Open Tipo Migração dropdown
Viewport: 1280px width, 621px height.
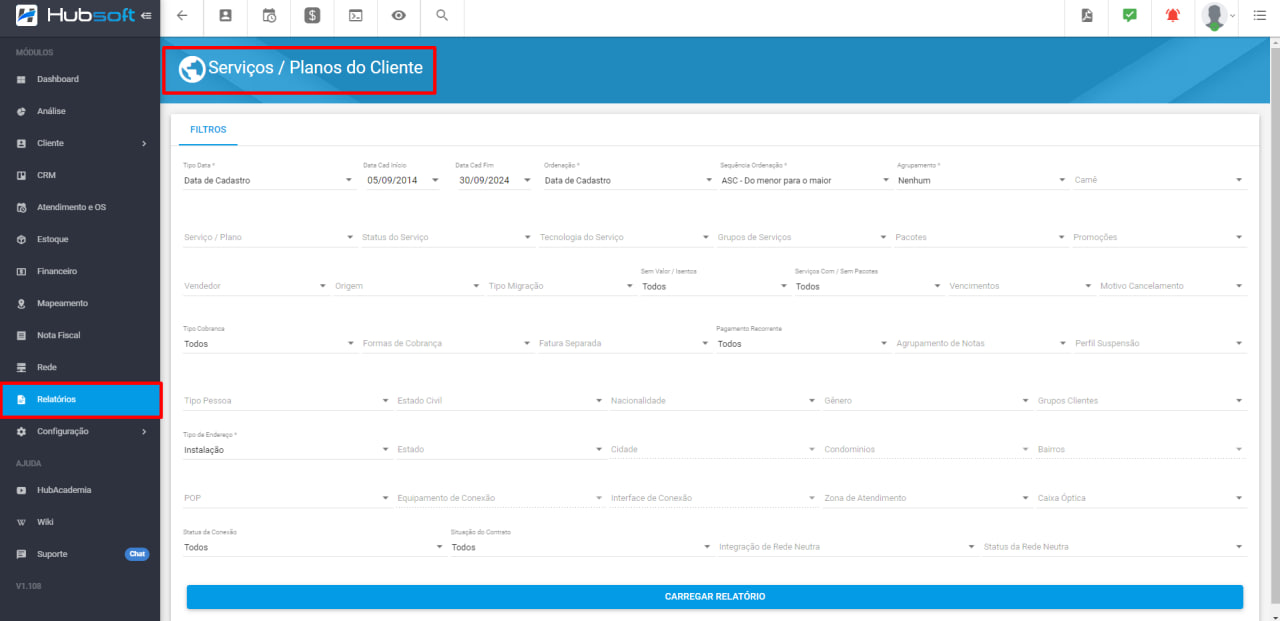(562, 286)
